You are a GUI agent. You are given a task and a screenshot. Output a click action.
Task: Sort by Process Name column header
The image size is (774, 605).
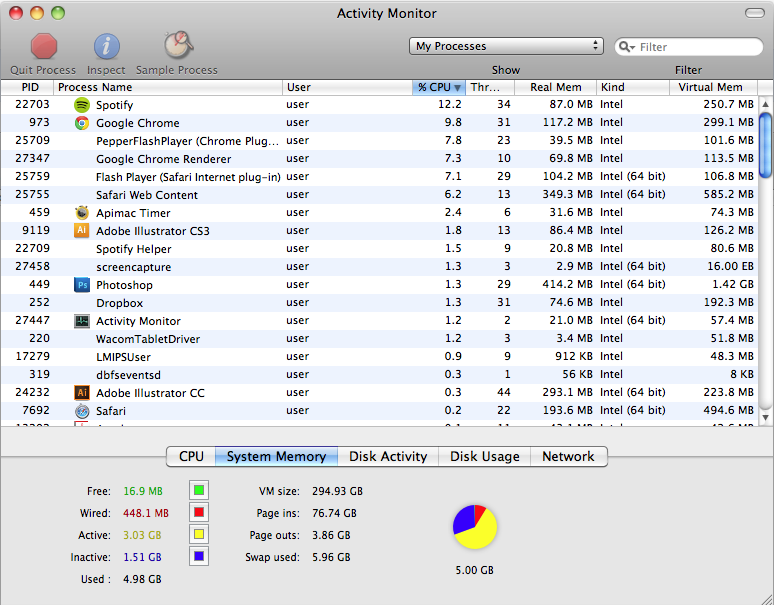point(168,87)
